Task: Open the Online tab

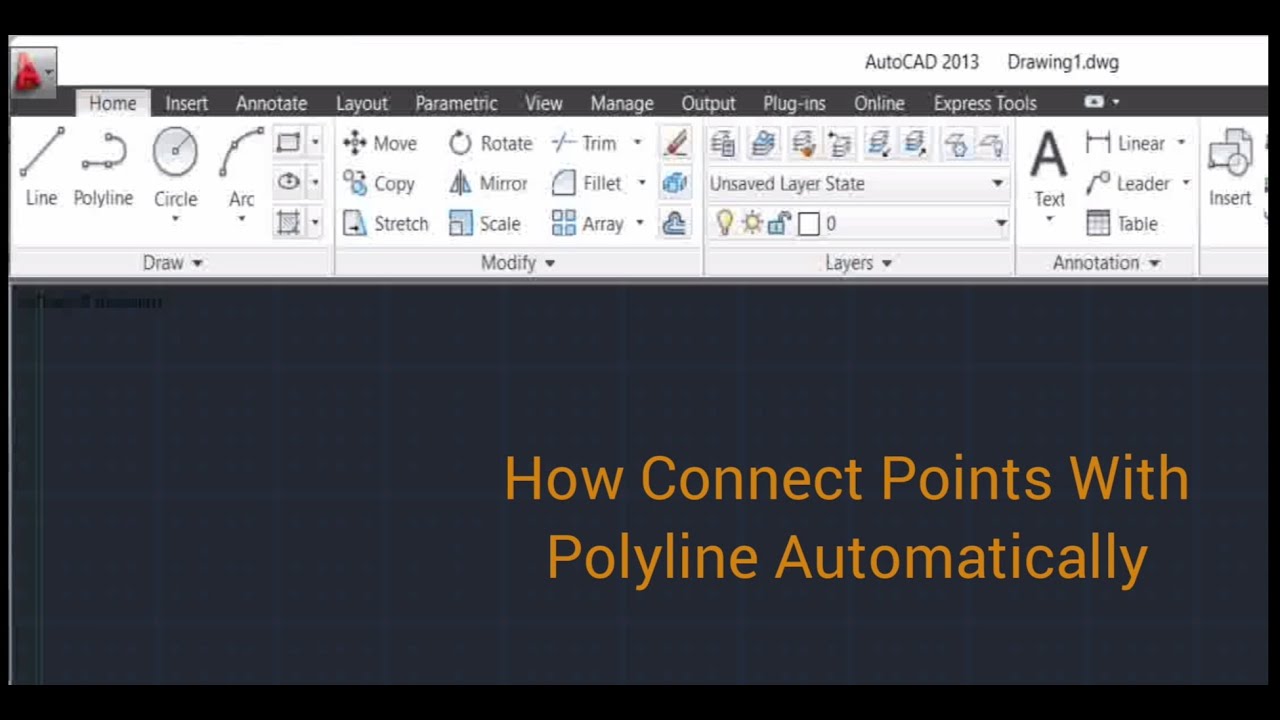Action: pos(879,103)
